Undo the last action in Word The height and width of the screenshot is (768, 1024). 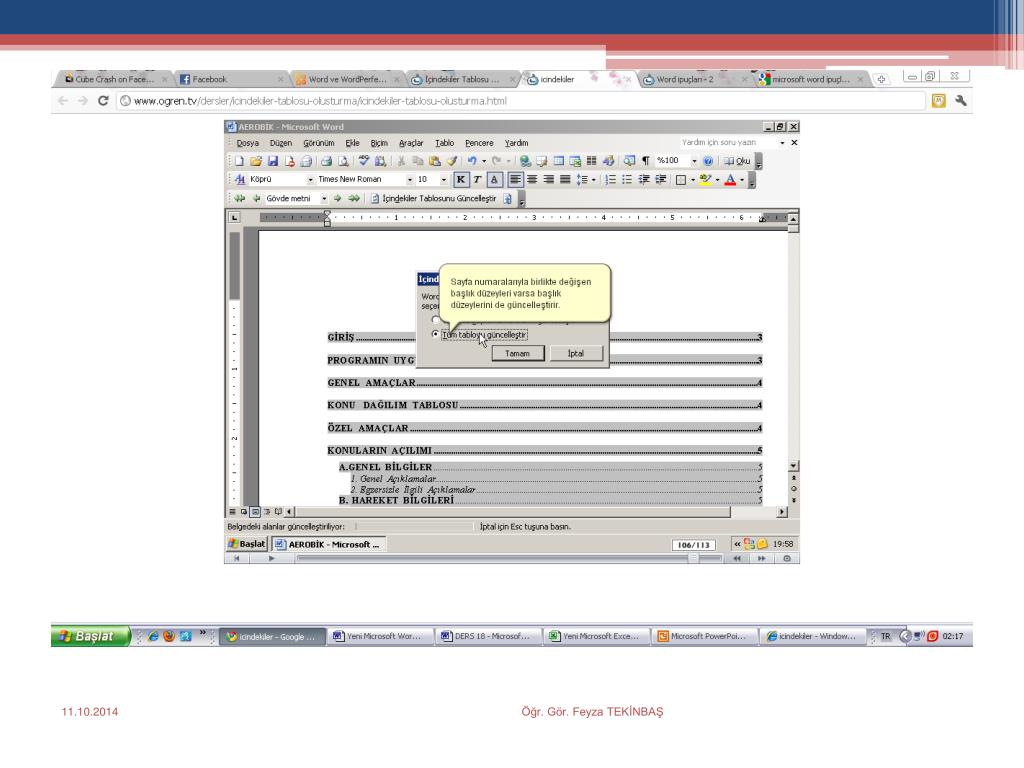[x=472, y=161]
